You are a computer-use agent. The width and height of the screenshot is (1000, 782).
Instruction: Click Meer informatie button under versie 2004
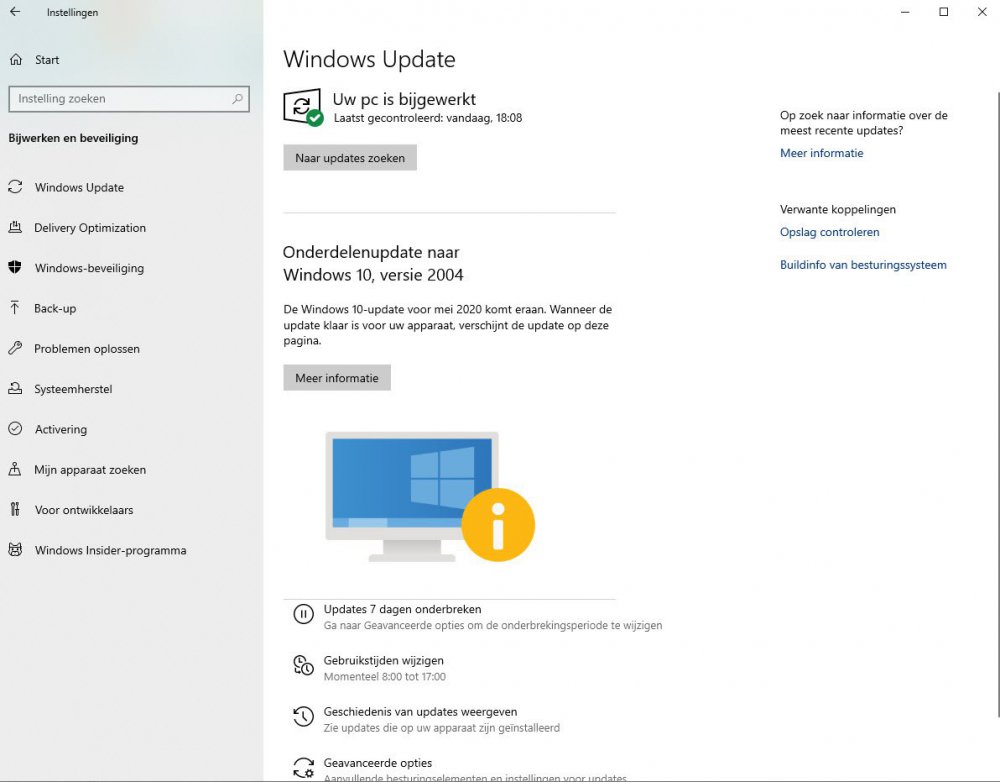337,378
